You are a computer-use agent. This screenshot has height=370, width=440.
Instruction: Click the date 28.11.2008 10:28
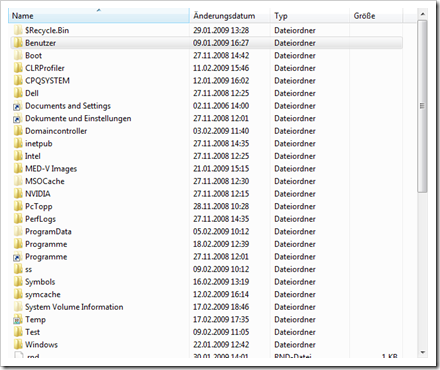pyautogui.click(x=221, y=206)
